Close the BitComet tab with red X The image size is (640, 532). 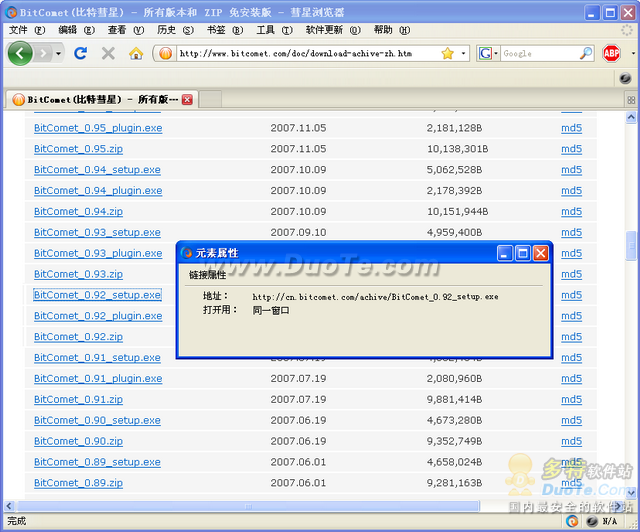(187, 99)
